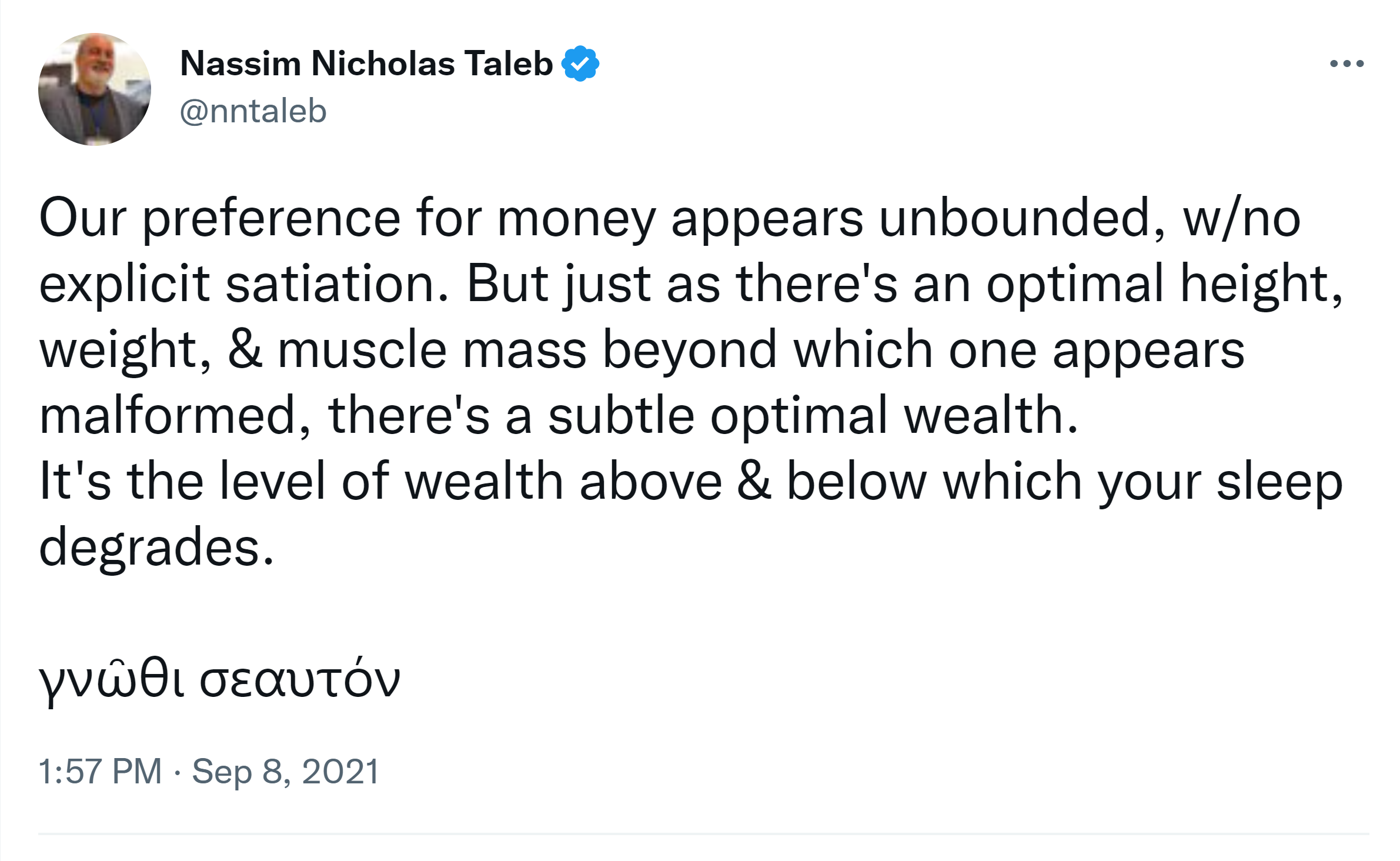Image resolution: width=1400 pixels, height=861 pixels.
Task: Click the Greek word σεαυτόν
Action: pos(300,679)
